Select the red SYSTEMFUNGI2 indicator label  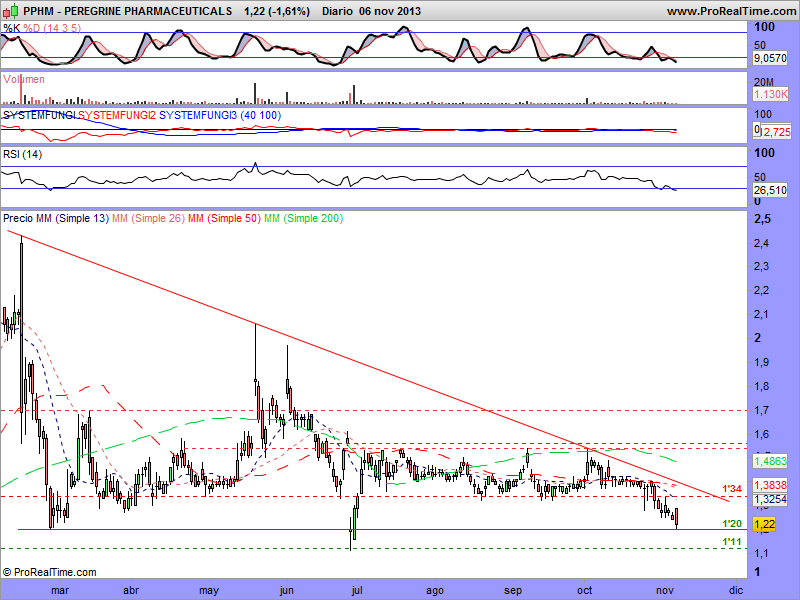(x=117, y=115)
